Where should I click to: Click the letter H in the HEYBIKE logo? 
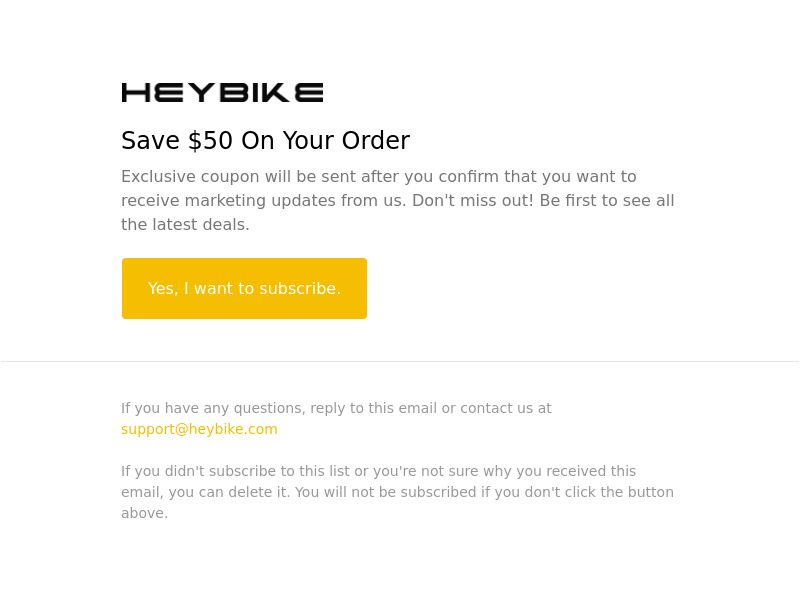[136, 92]
